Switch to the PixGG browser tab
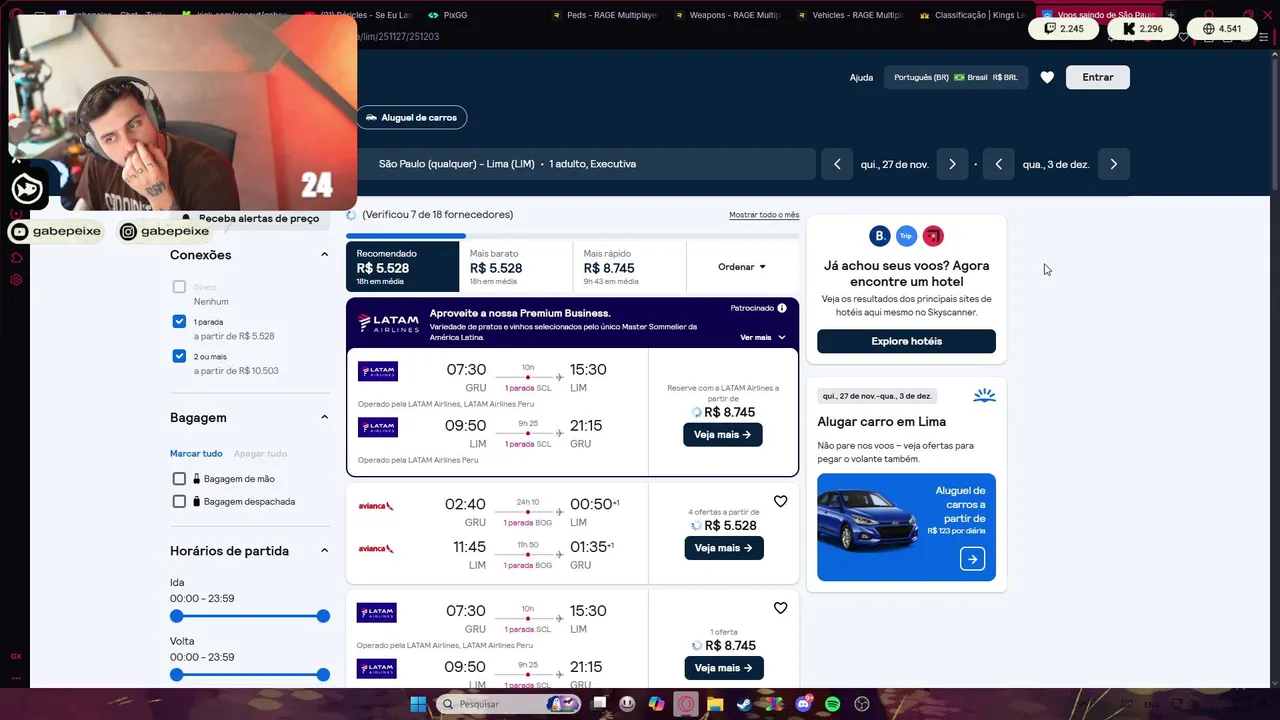Image resolution: width=1280 pixels, height=720 pixels. pyautogui.click(x=455, y=15)
